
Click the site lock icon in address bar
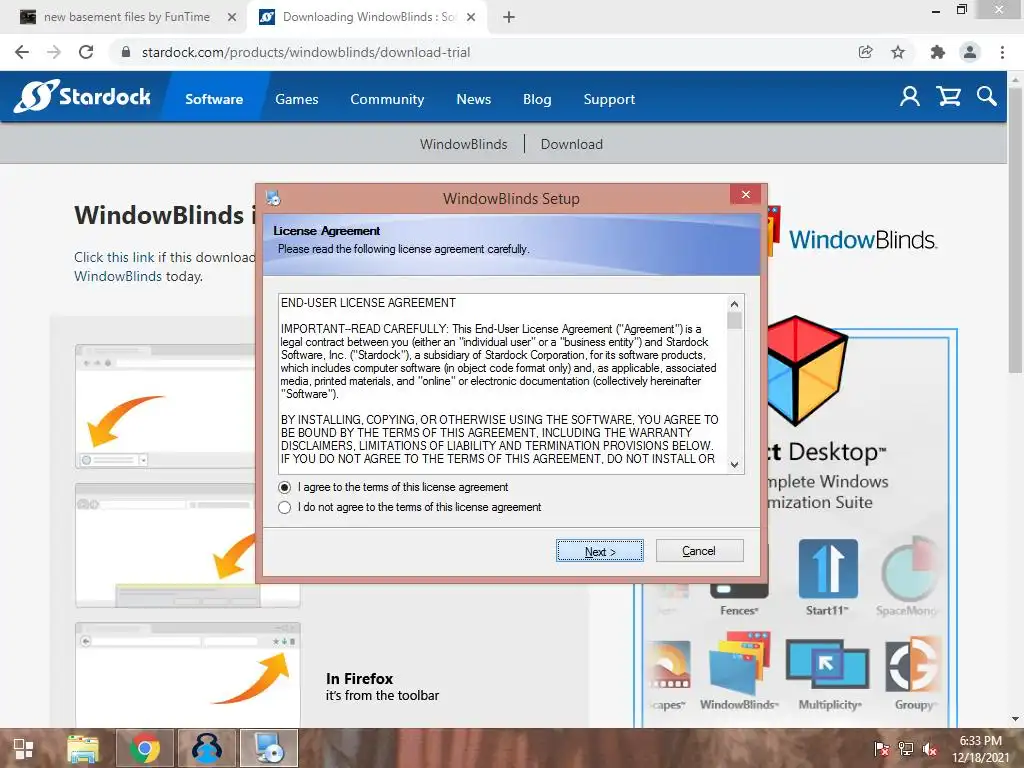pos(126,52)
